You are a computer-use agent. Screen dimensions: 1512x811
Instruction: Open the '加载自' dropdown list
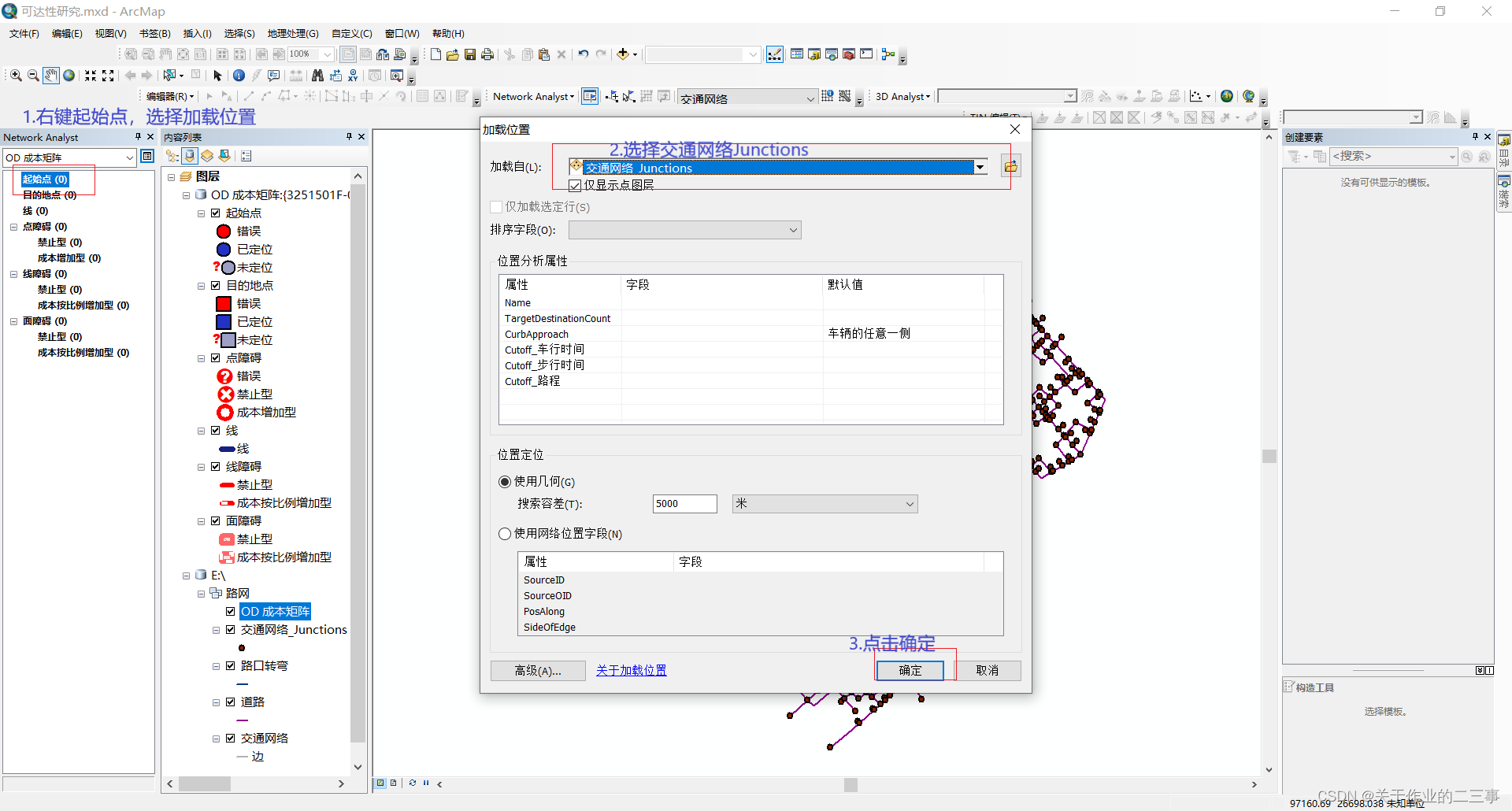click(980, 167)
